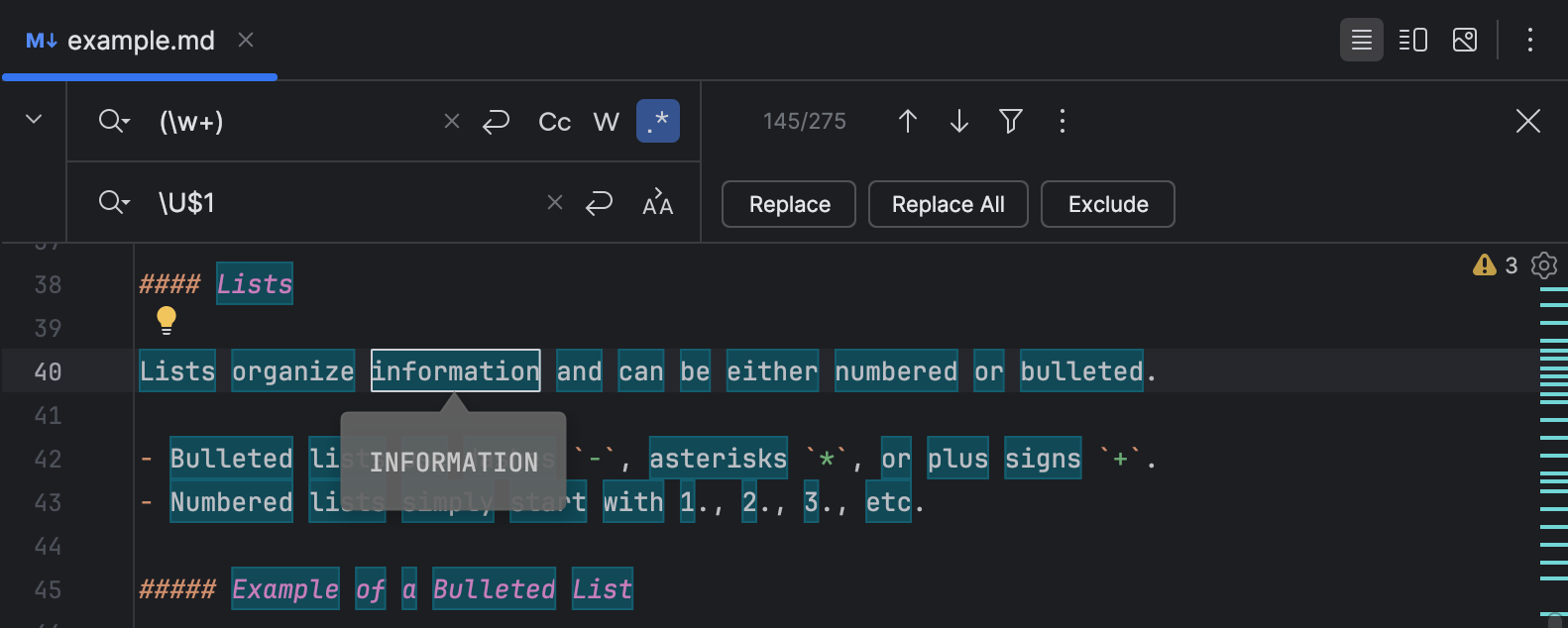Screen dimensions: 1568x628
Task: Open the inspection widget gear settings
Action: [1543, 265]
